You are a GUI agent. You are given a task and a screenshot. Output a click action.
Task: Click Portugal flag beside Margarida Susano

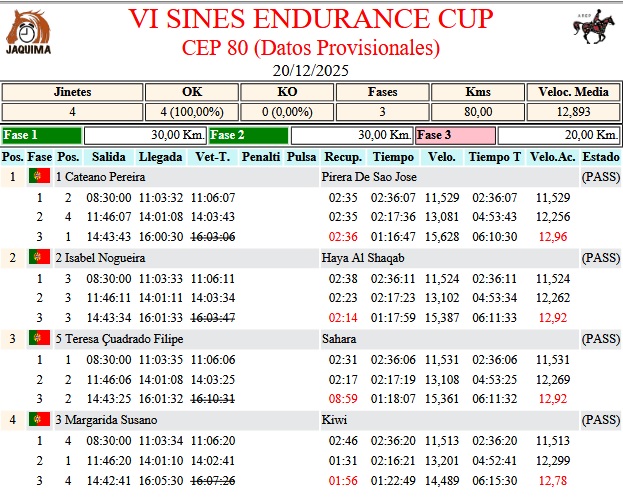(39, 419)
